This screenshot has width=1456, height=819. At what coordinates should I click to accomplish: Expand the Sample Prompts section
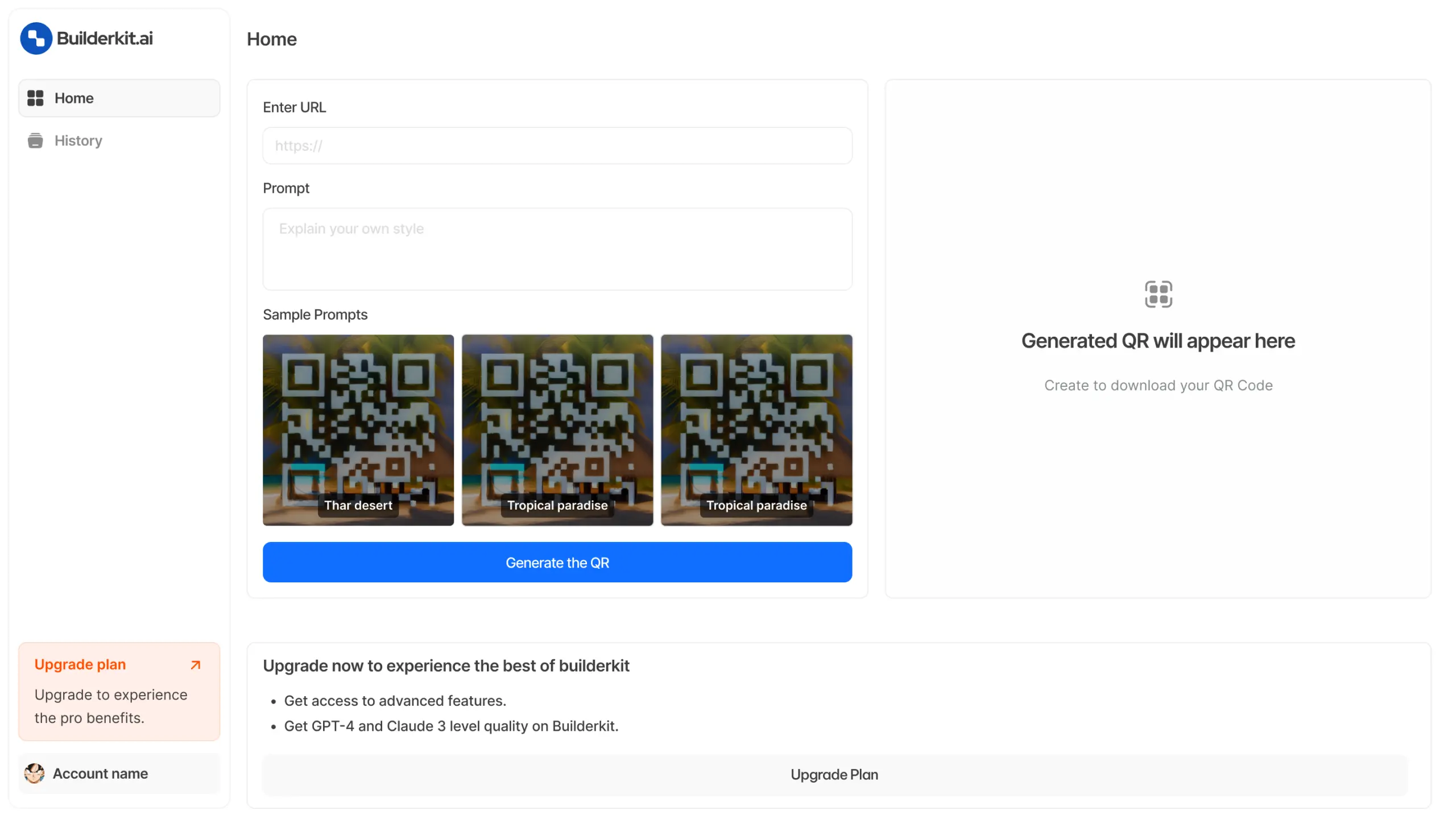pyautogui.click(x=315, y=314)
